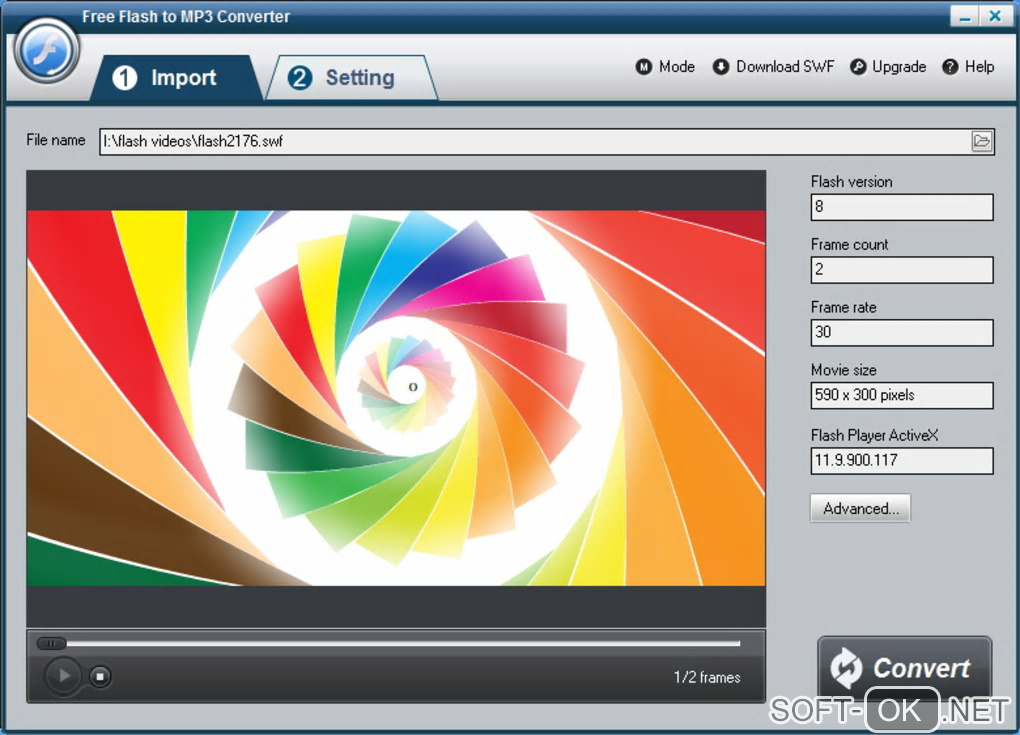Click the Flash version field
This screenshot has height=735, width=1020.
(902, 207)
